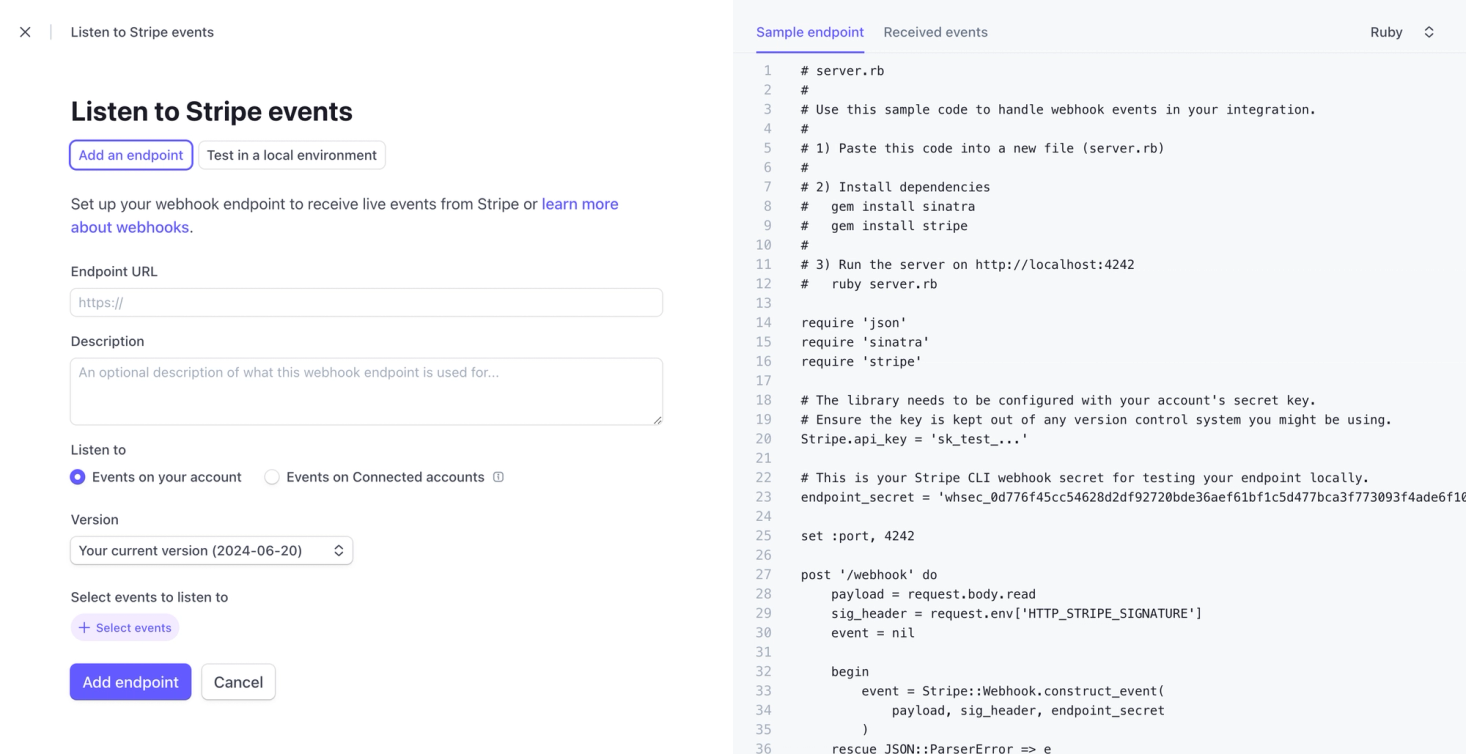Click 'rescue JSON::ParserError => e' line

[x=941, y=748]
